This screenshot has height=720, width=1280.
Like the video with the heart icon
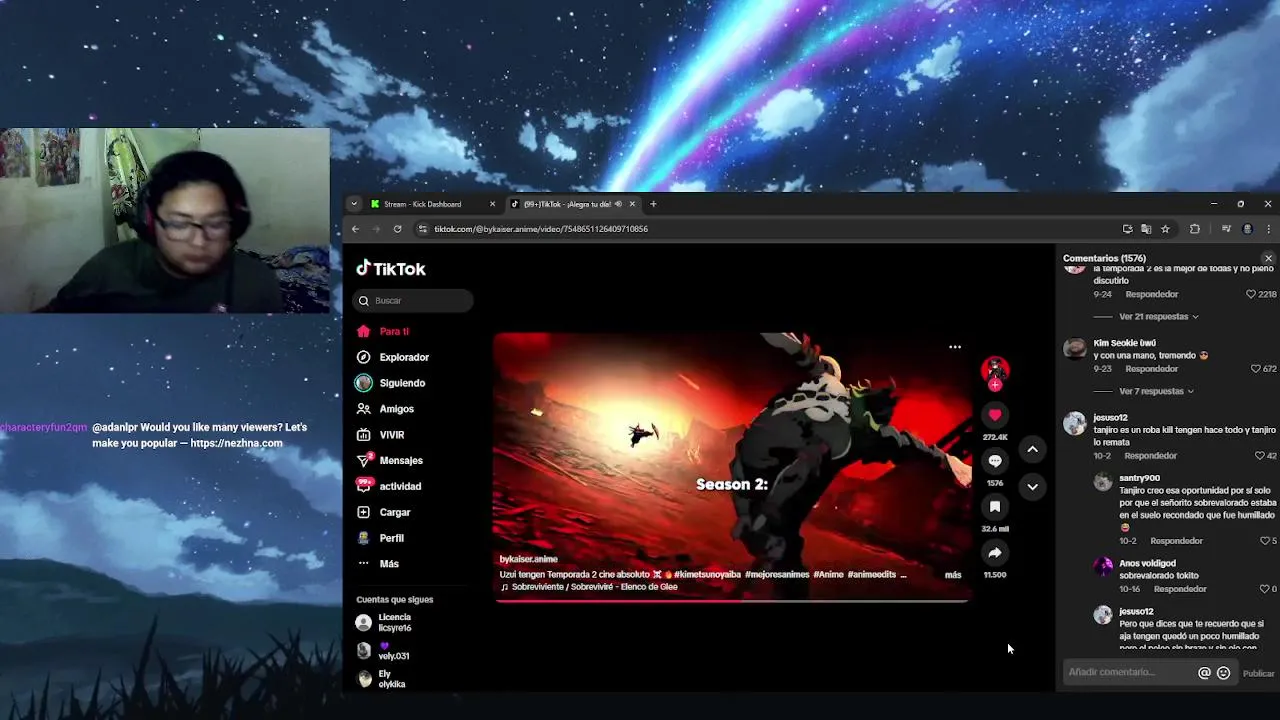(x=995, y=415)
